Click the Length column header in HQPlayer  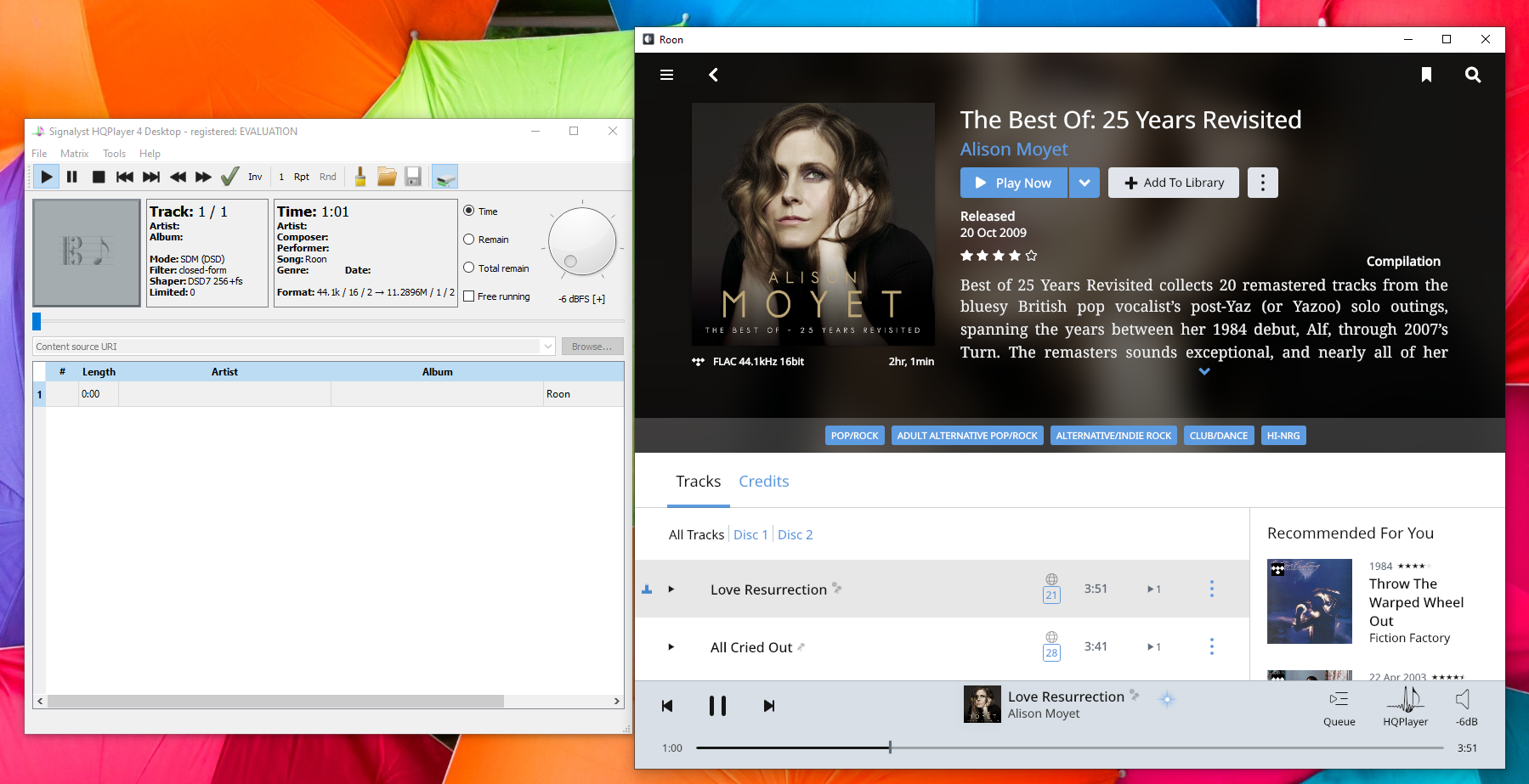pos(99,372)
